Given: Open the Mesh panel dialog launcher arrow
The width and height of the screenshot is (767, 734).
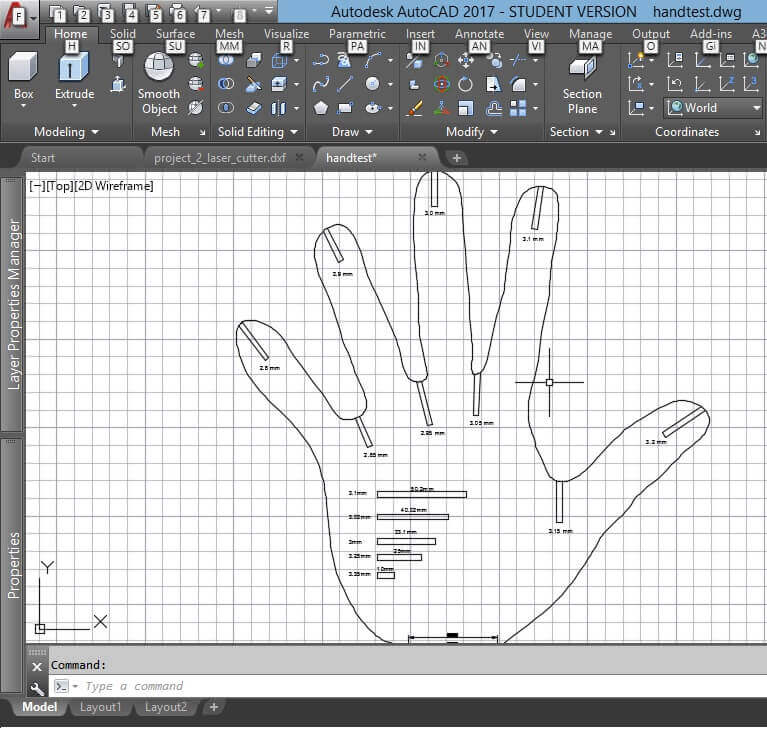Looking at the screenshot, I should click(203, 133).
